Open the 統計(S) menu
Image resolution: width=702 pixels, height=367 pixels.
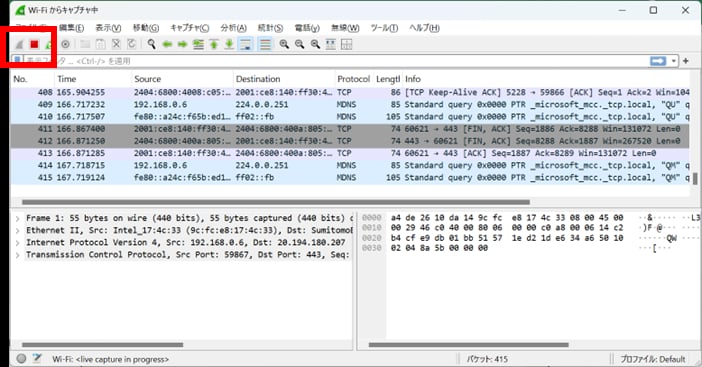270,28
